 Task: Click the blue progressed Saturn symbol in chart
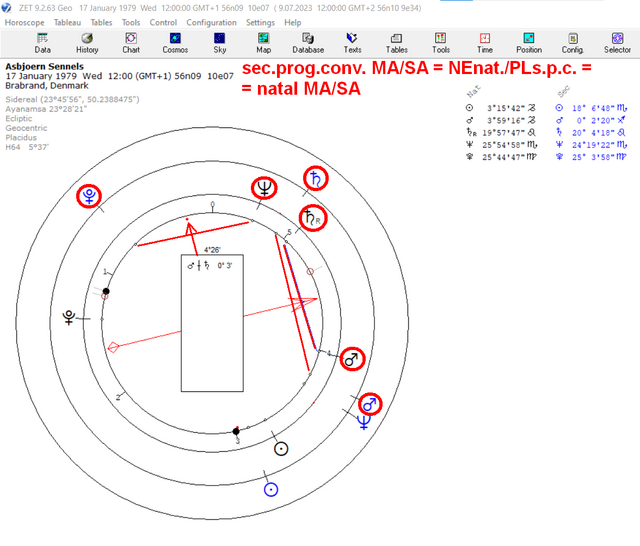[x=316, y=178]
